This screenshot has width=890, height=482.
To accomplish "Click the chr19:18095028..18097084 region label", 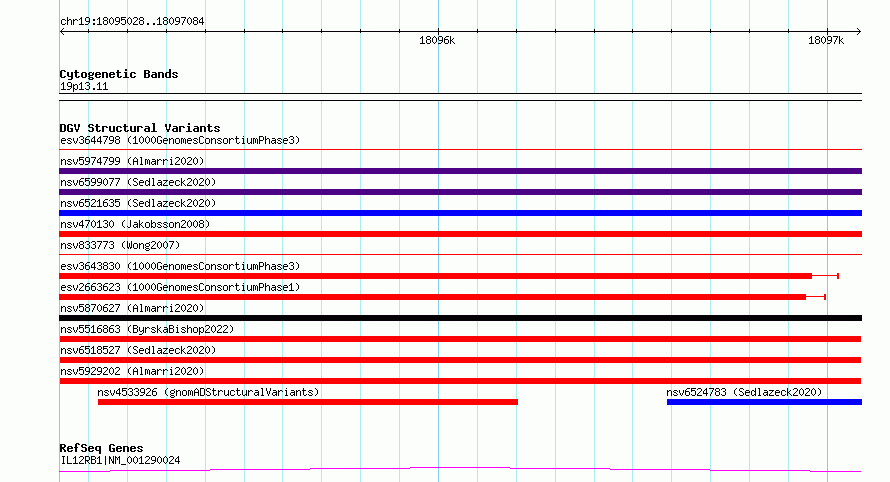I will coord(132,21).
